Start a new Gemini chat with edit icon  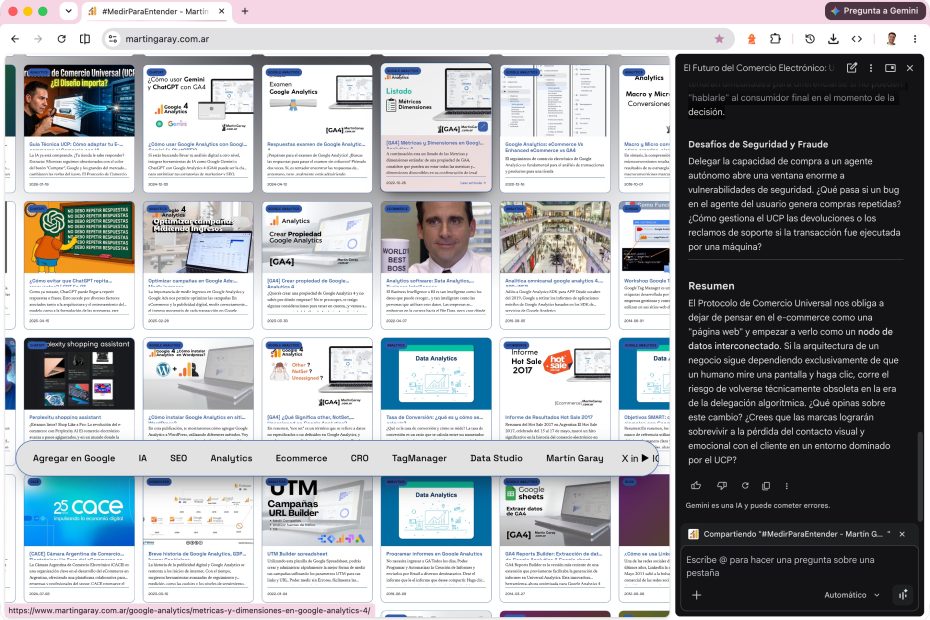(x=852, y=68)
